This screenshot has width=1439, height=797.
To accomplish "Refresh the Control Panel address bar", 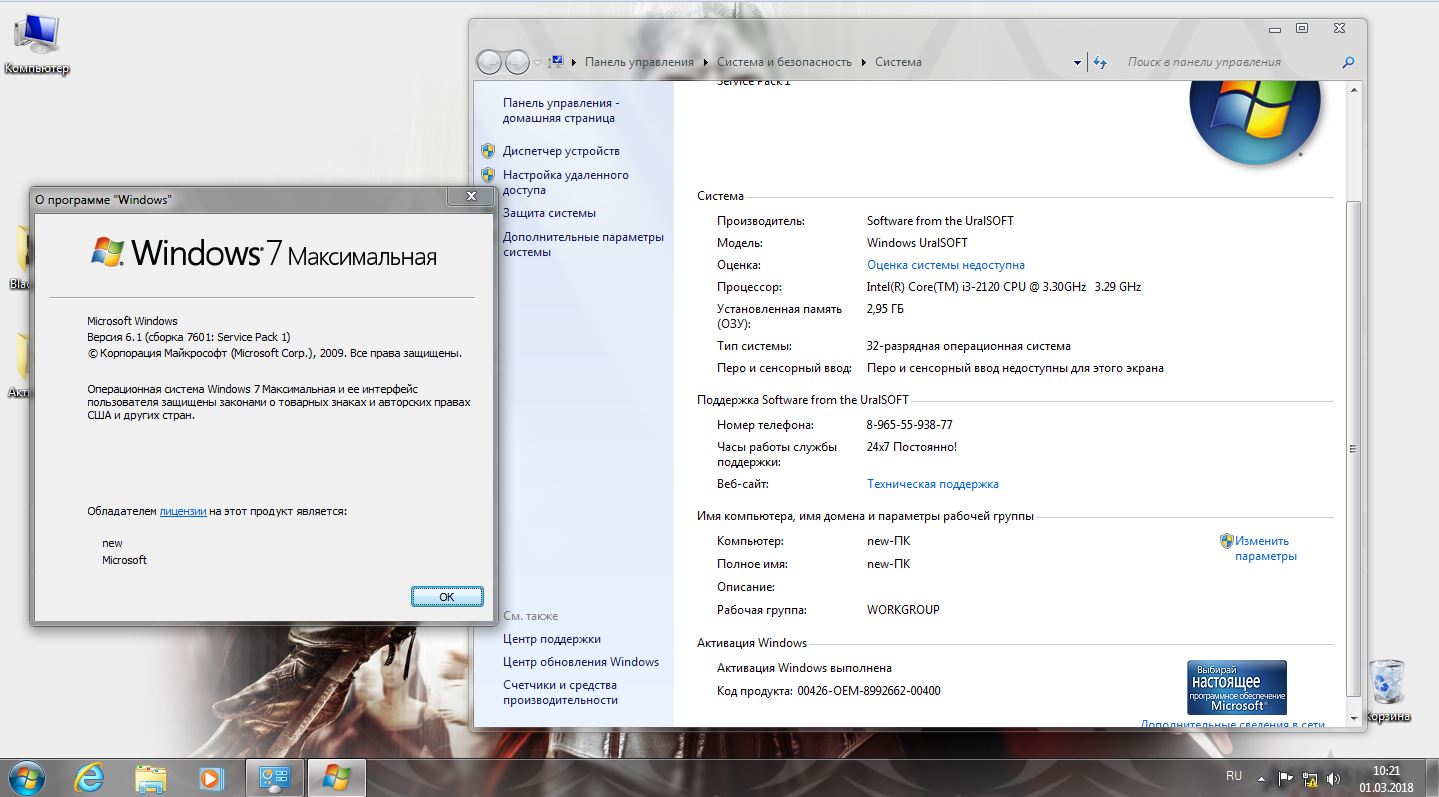I will (1100, 62).
